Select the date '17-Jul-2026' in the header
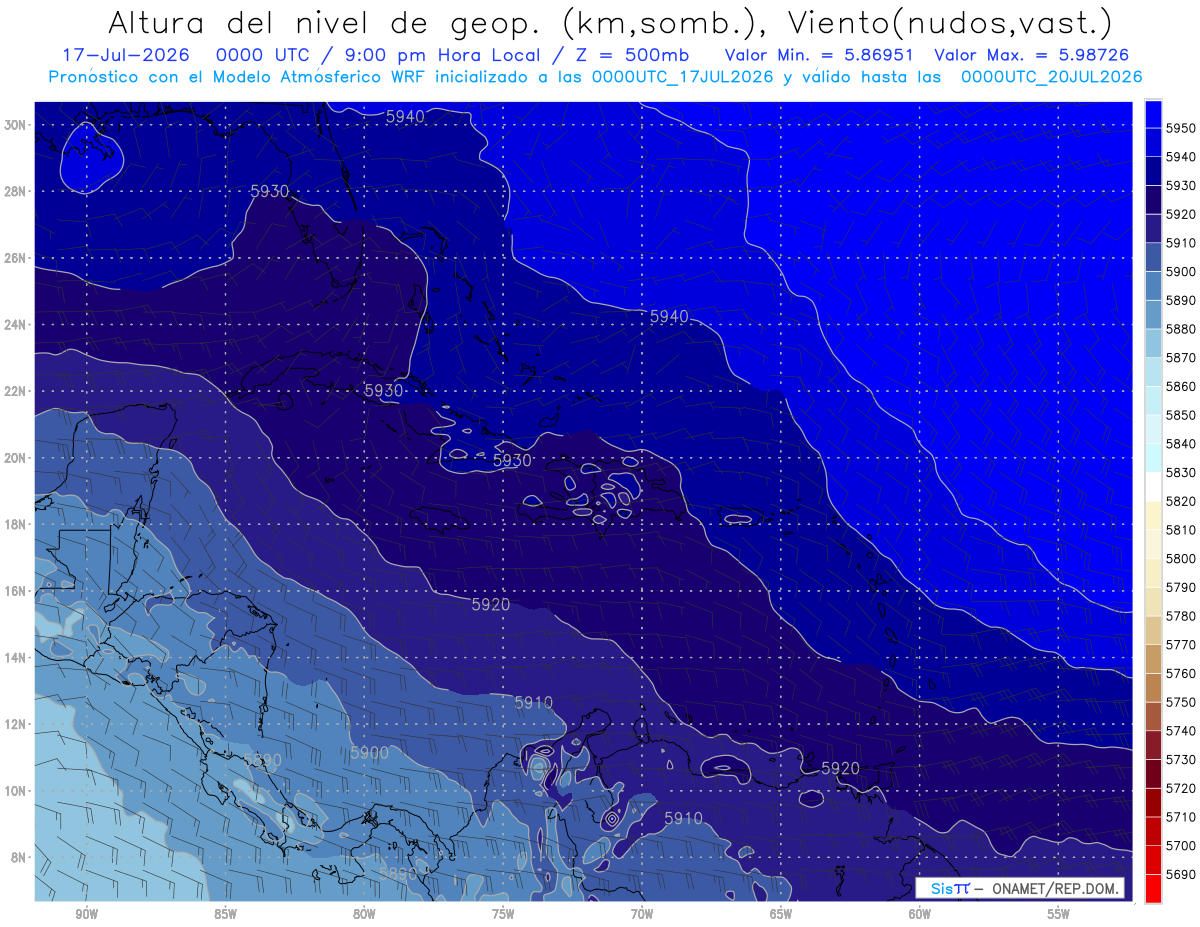This screenshot has height=927, width=1200. [124, 55]
